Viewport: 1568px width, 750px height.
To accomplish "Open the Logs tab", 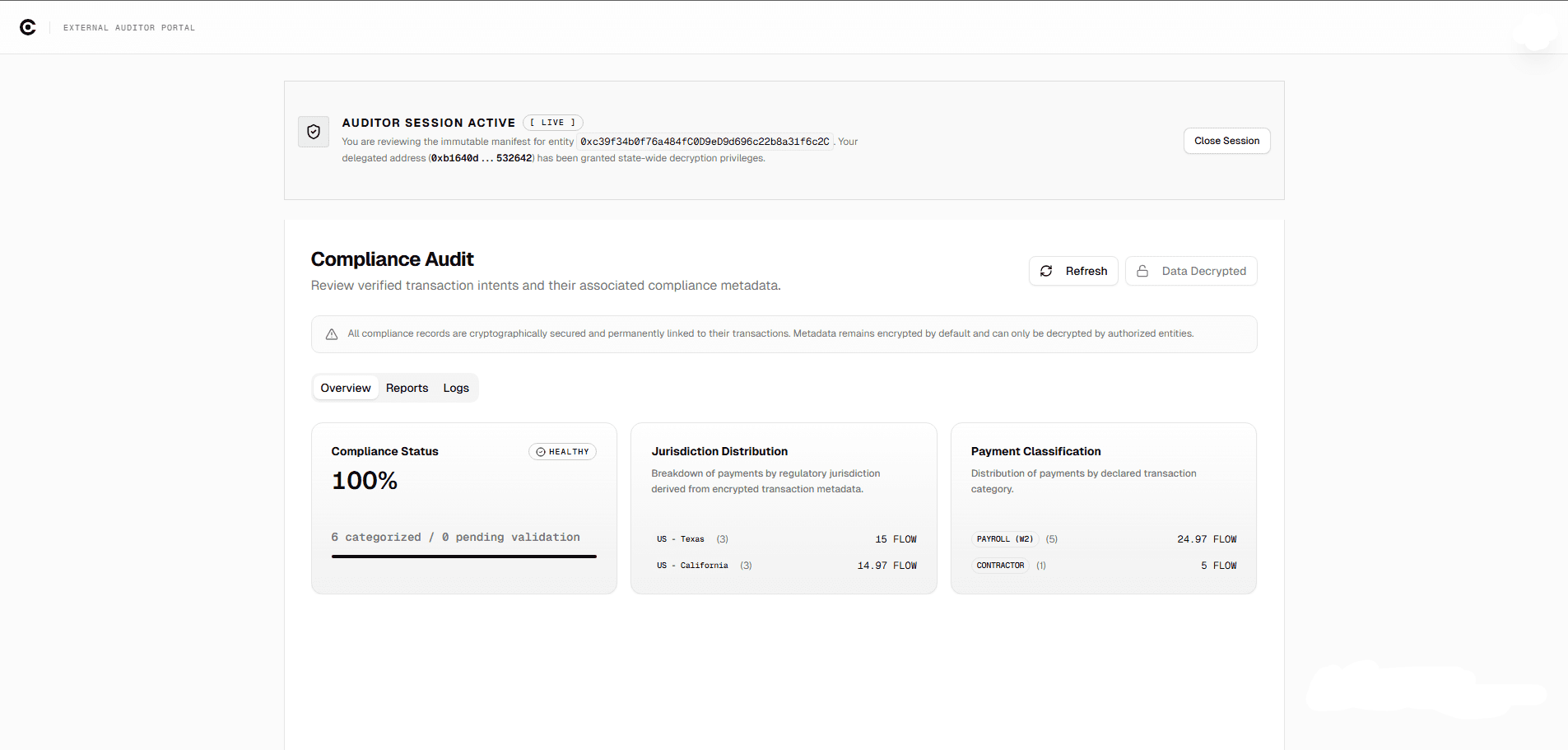I will coord(455,387).
